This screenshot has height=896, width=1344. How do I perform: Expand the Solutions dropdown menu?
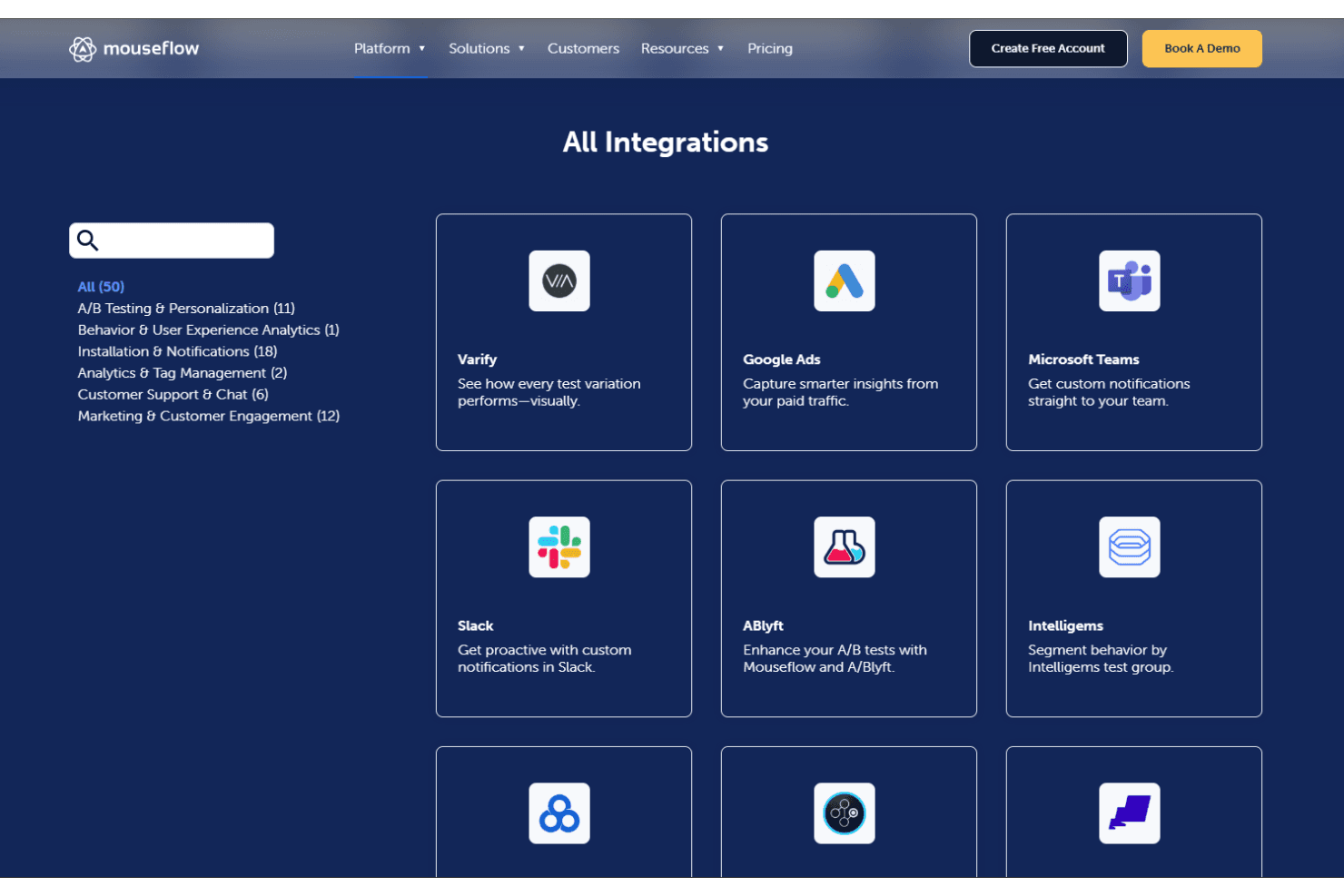click(x=487, y=49)
